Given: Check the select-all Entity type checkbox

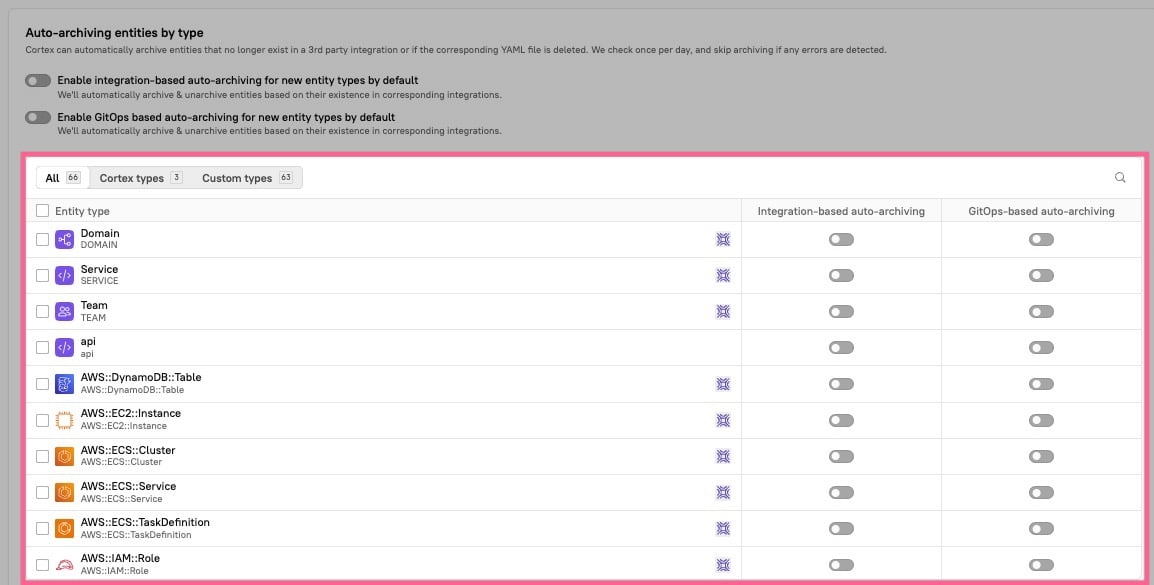Looking at the screenshot, I should point(43,210).
